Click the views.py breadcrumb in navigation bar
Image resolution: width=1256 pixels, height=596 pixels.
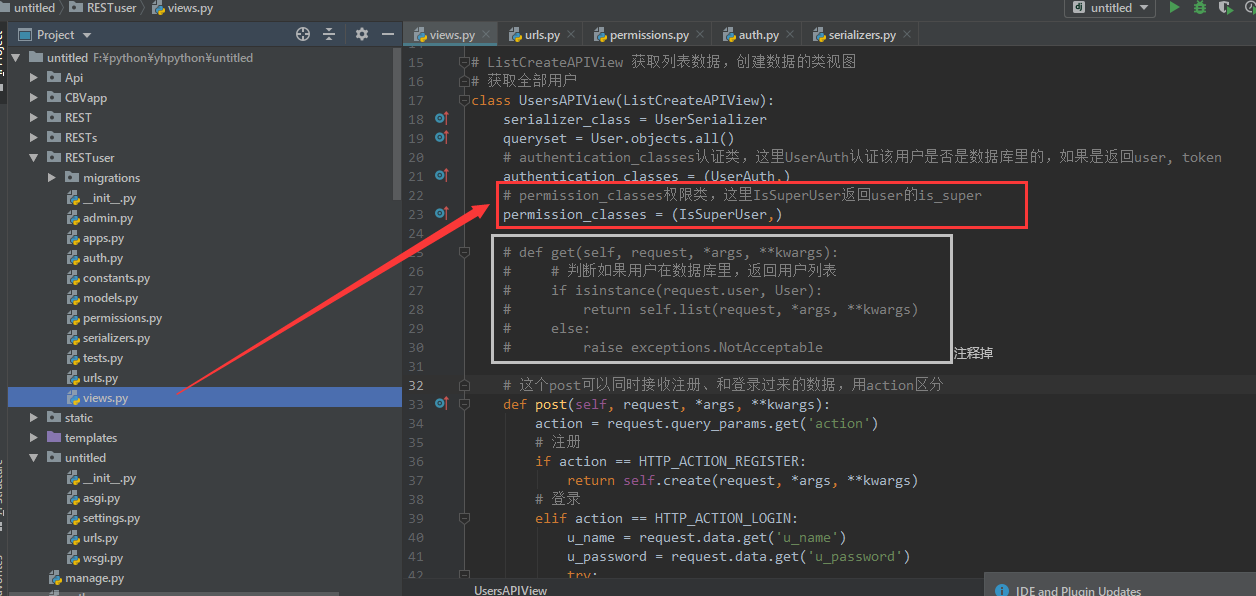[183, 8]
